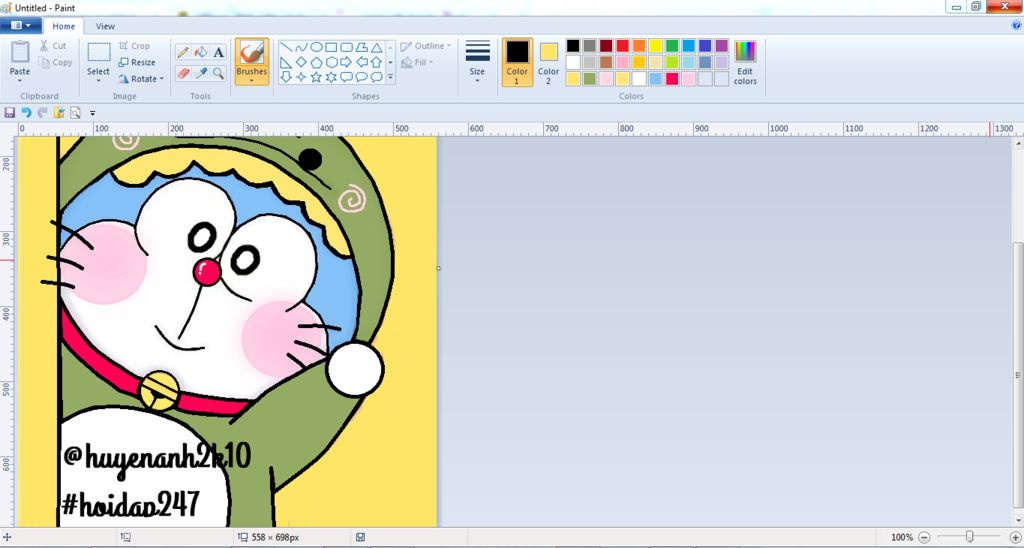Click the Redo arrow icon
Viewport: 1024px width, 548px height.
click(42, 113)
